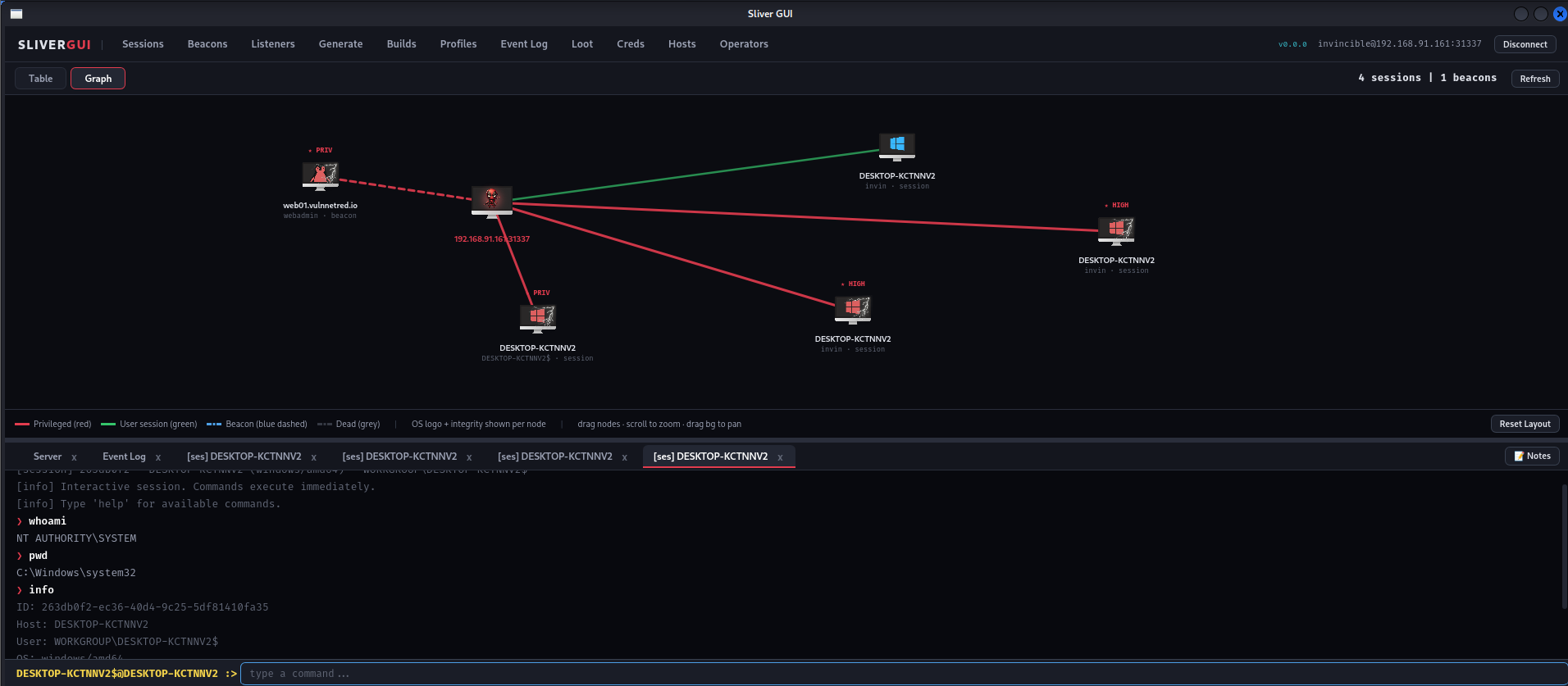Image resolution: width=1568 pixels, height=686 pixels.
Task: Click the '4 sessions | 1 beacons' counter
Action: [1427, 78]
